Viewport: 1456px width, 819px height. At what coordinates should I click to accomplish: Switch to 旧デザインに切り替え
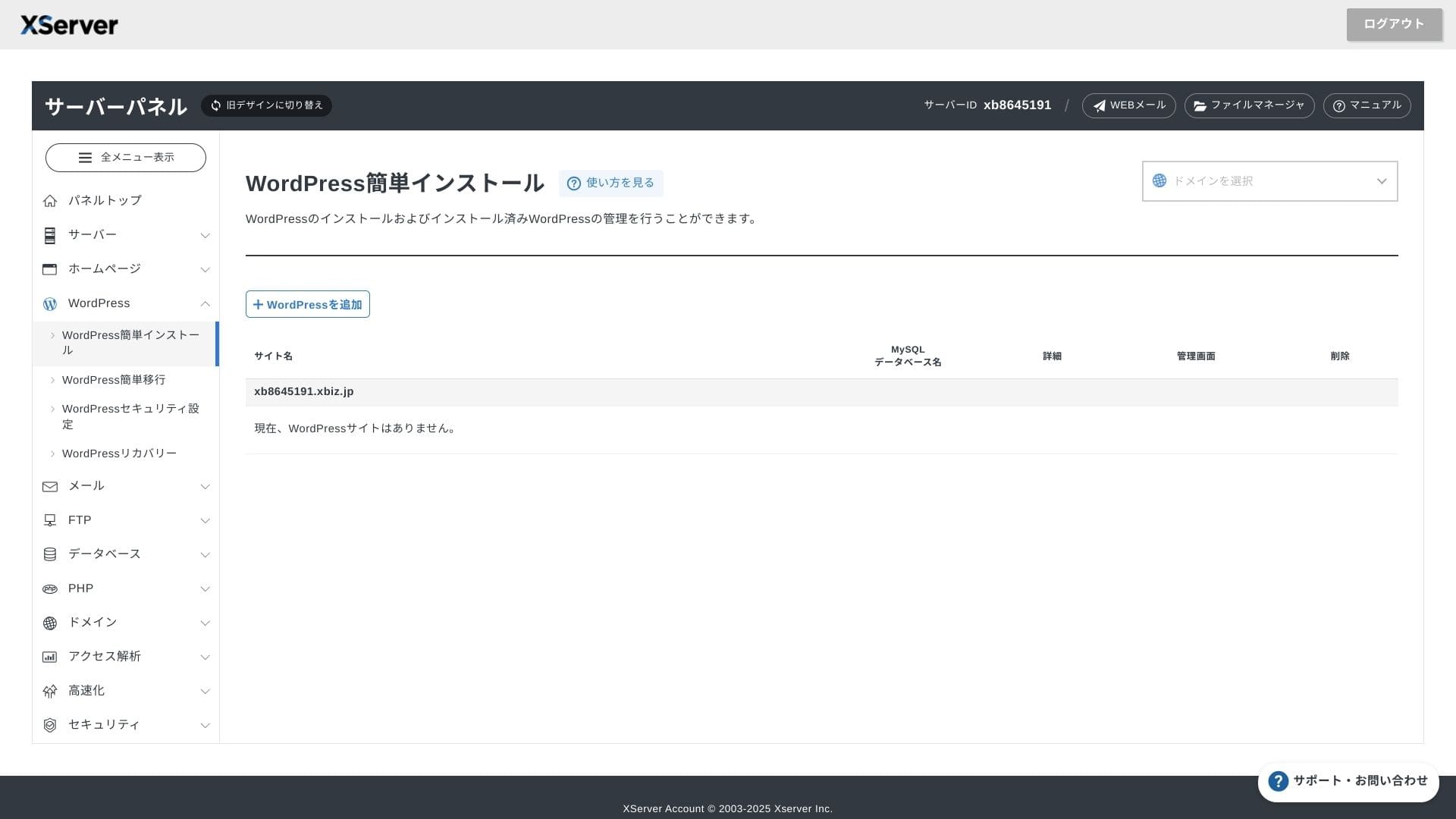click(x=266, y=105)
